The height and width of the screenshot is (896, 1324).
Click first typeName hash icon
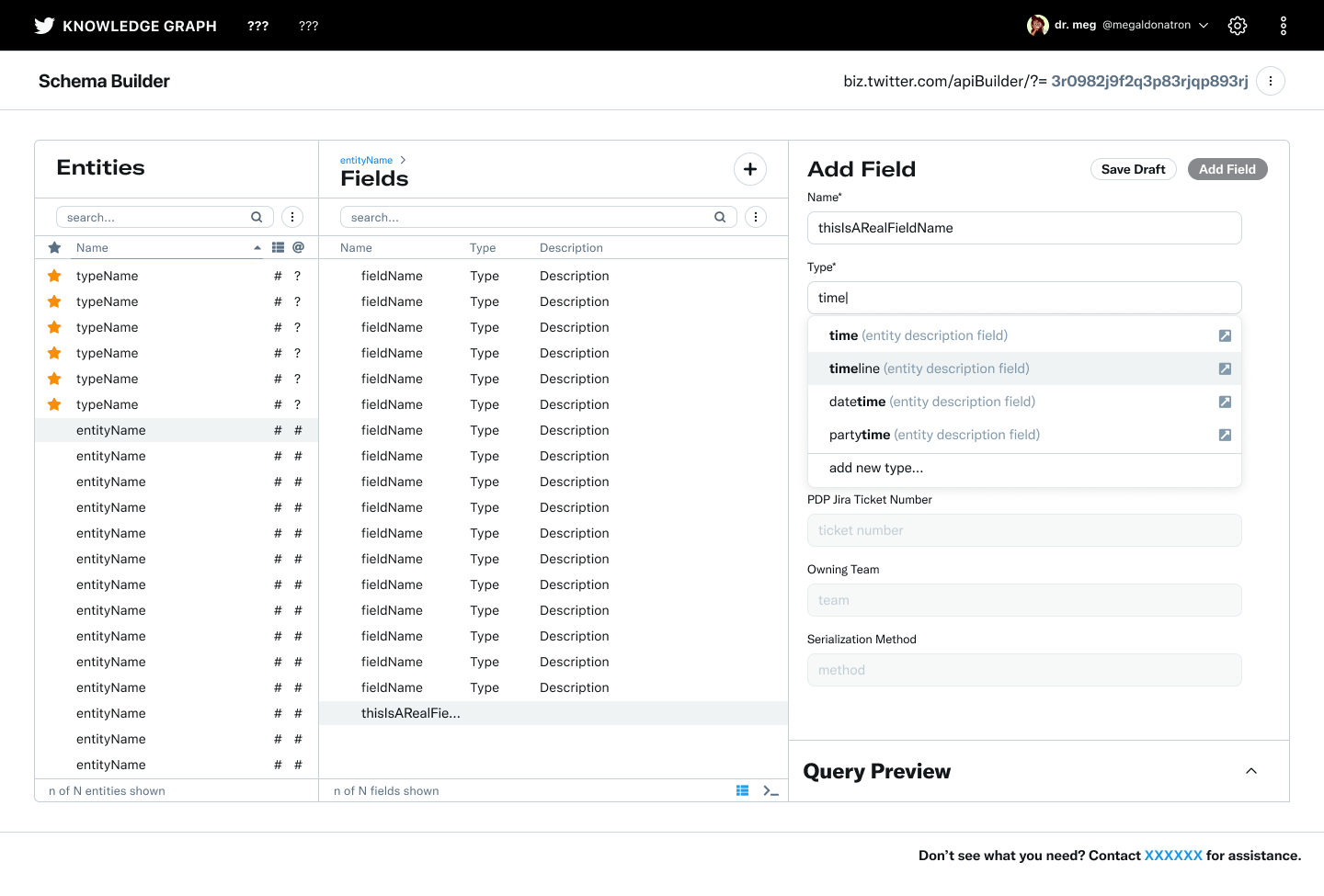point(278,276)
